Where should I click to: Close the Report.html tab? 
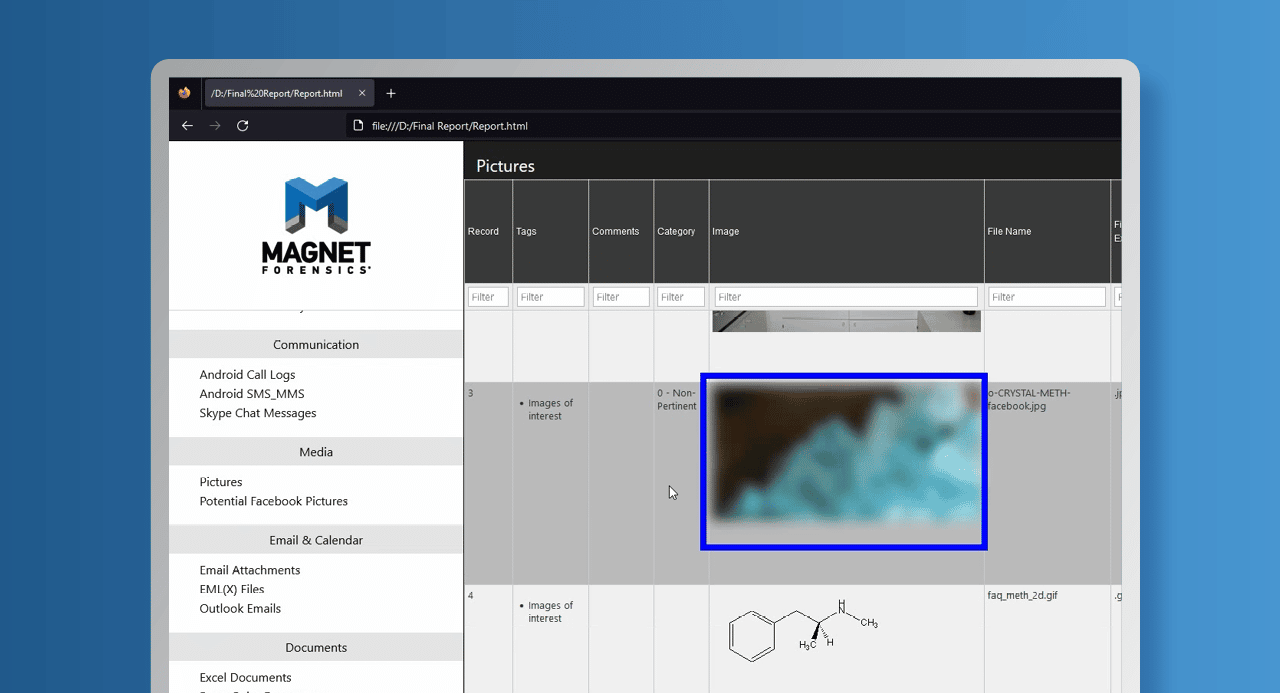(362, 94)
